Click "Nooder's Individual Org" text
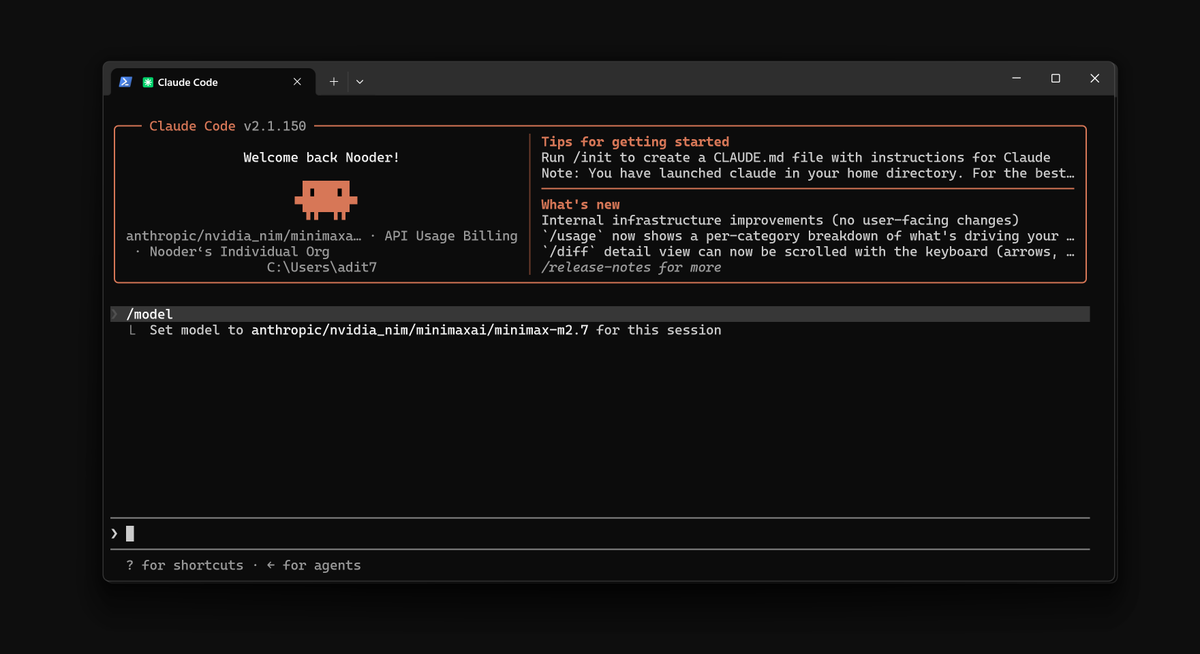The image size is (1200, 654). click(x=239, y=252)
